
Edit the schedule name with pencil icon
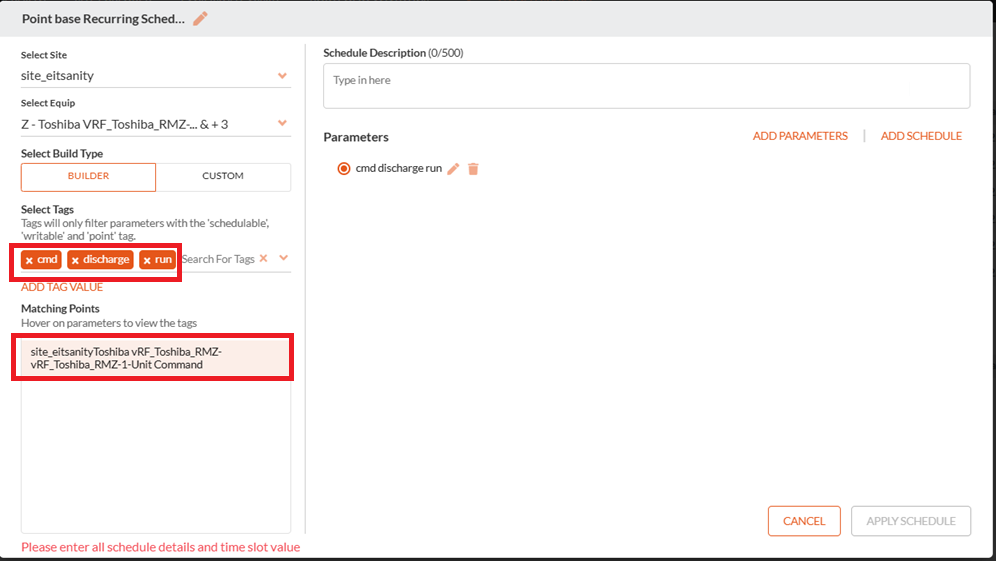200,19
